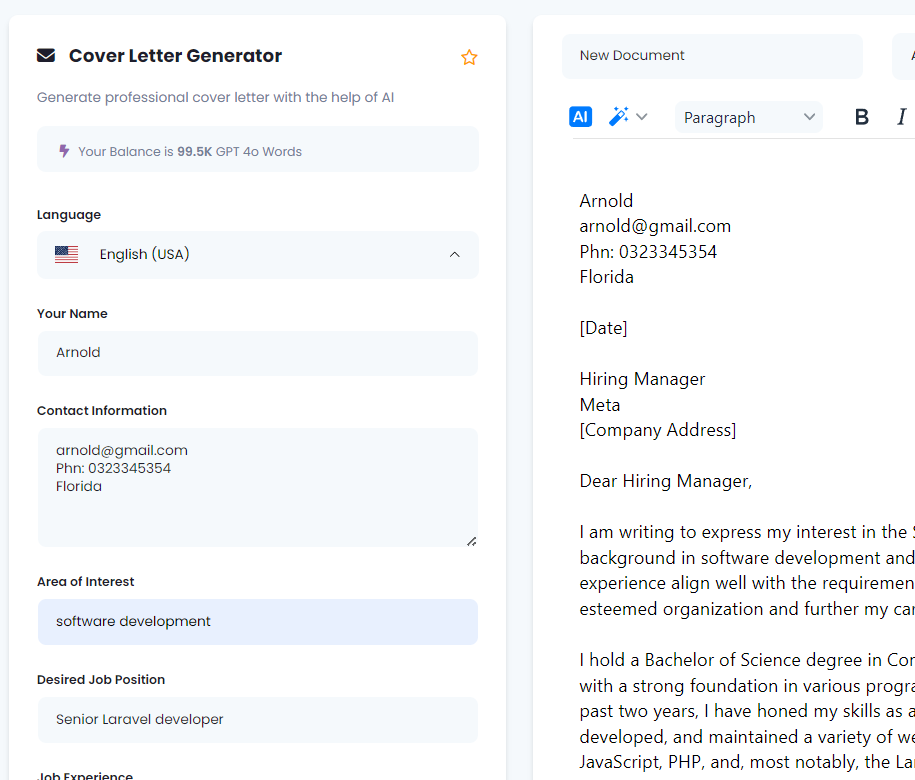Image resolution: width=915 pixels, height=780 pixels.
Task: Expand the Language dropdown chevron
Action: click(455, 254)
